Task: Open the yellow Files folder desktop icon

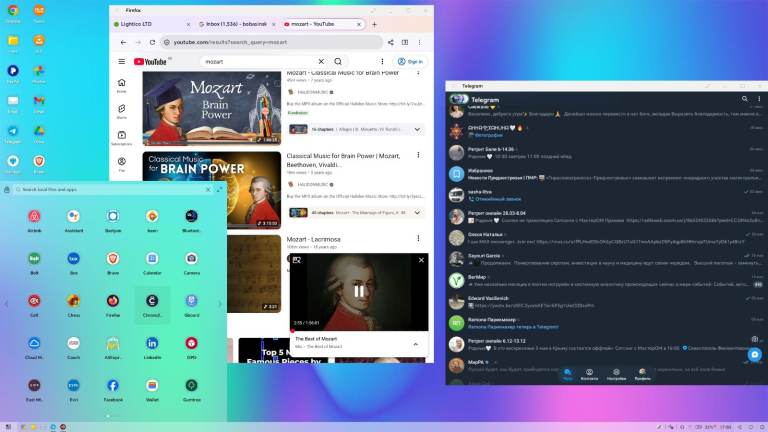Action: click(x=13, y=43)
